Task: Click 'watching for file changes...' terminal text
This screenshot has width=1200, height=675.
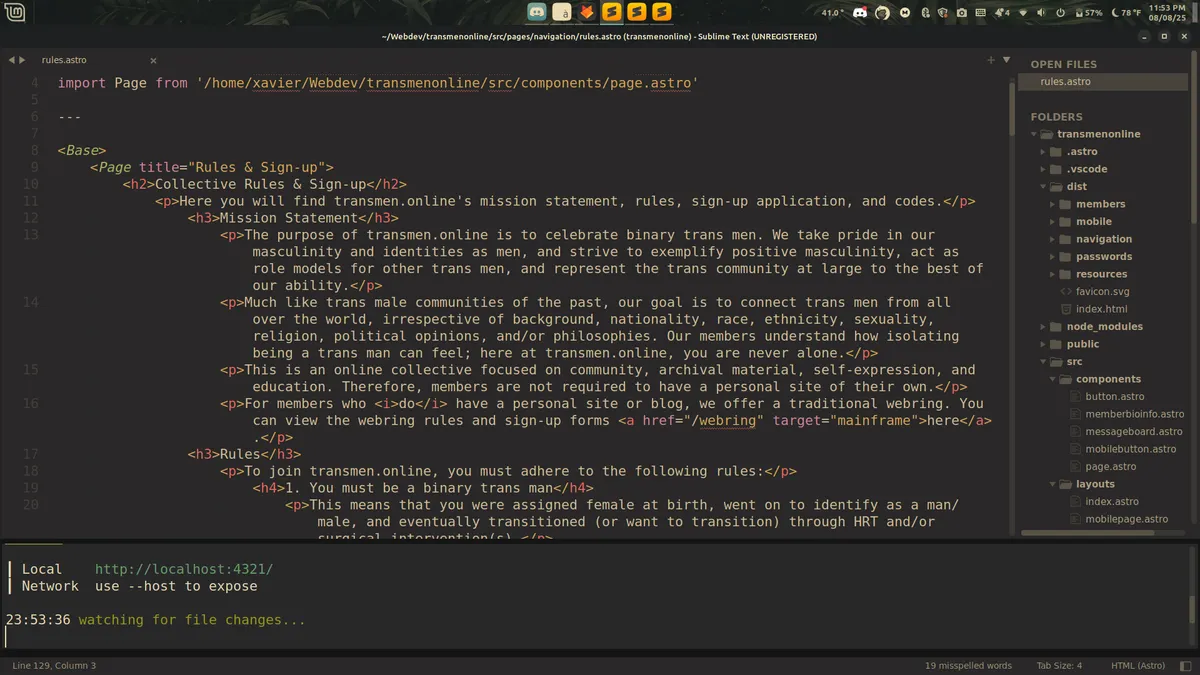Action: coord(192,620)
